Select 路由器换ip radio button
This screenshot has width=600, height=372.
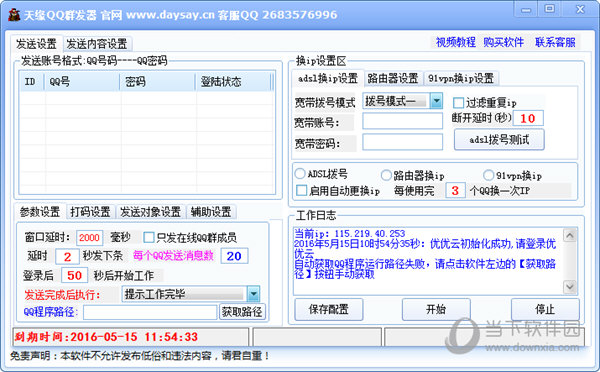coord(386,175)
